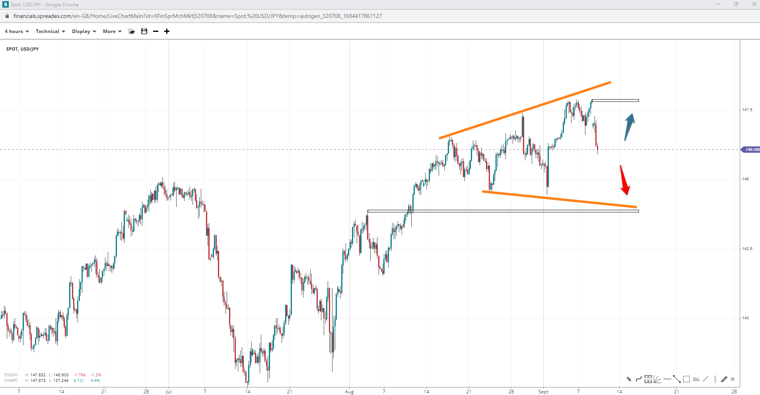Click the SPOT, USD/JPY chart title

22,49
